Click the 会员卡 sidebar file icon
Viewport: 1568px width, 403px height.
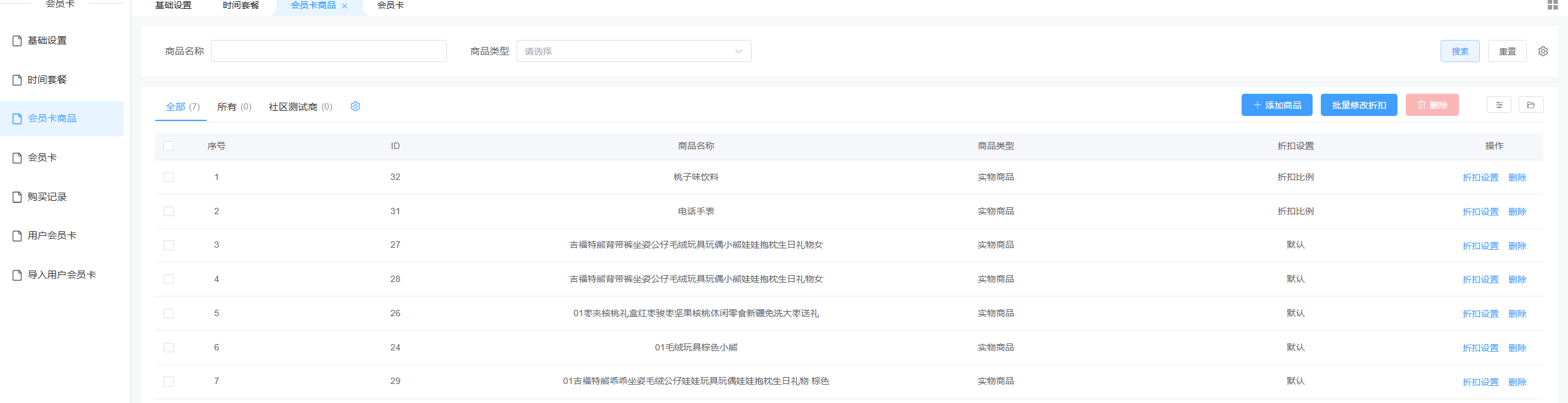[x=17, y=158]
